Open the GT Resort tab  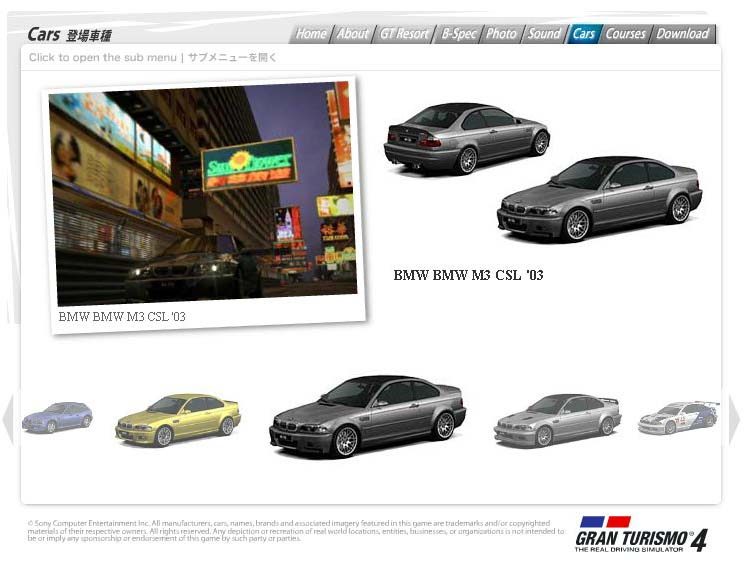click(404, 34)
